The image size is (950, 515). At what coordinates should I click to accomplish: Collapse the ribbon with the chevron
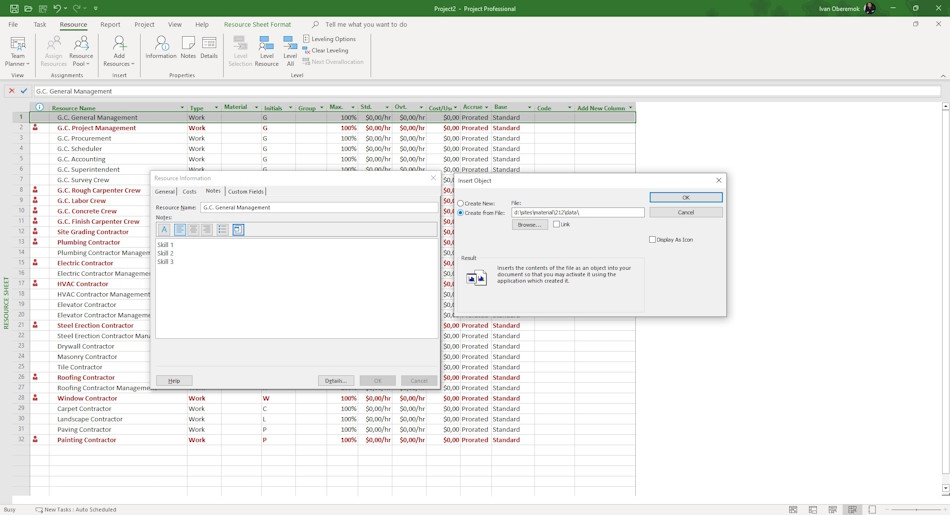[943, 76]
